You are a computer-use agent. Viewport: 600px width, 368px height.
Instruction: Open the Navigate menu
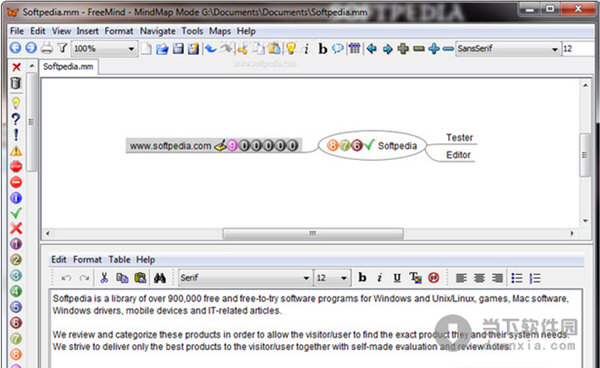pyautogui.click(x=157, y=31)
